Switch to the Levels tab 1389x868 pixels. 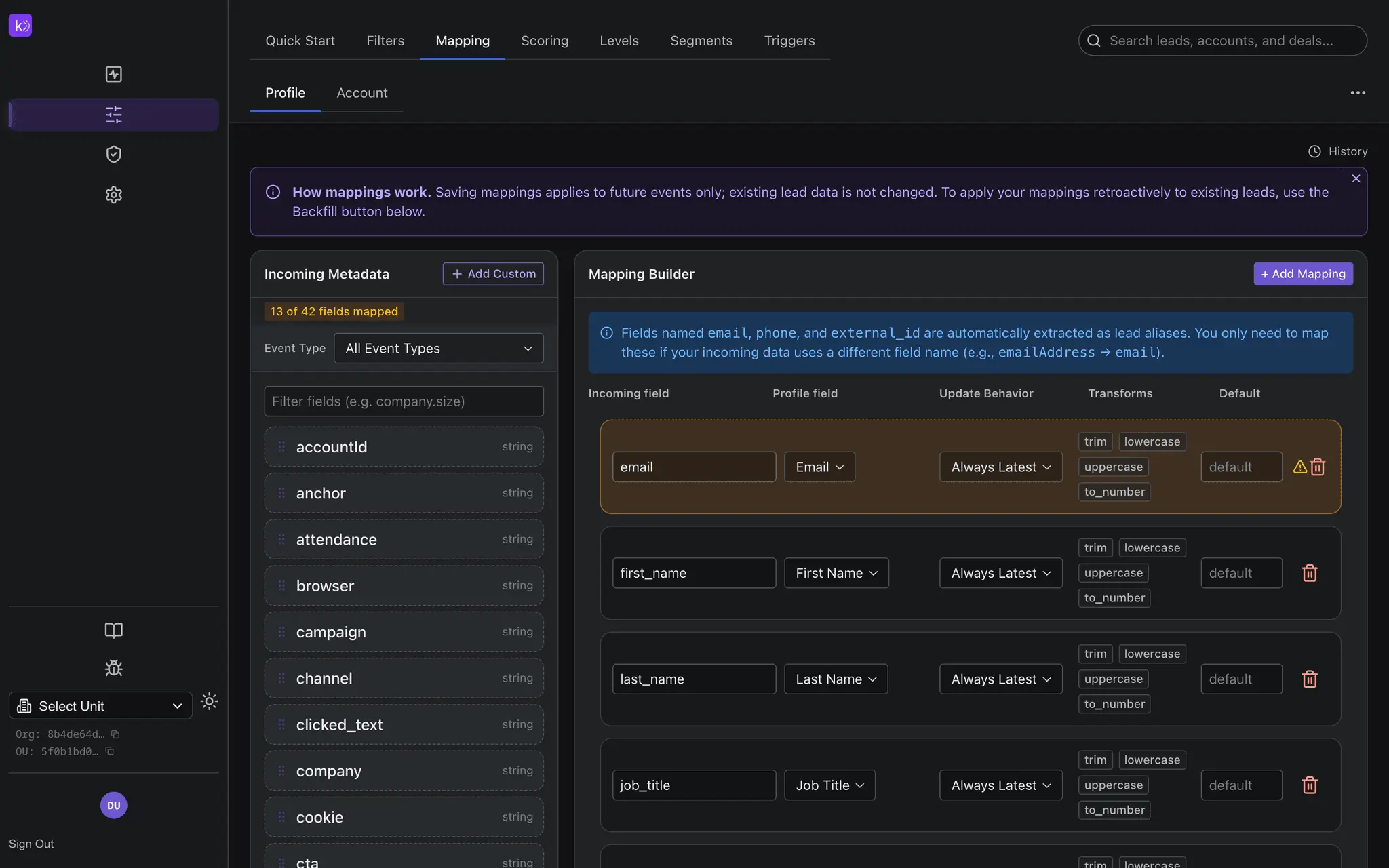click(619, 41)
